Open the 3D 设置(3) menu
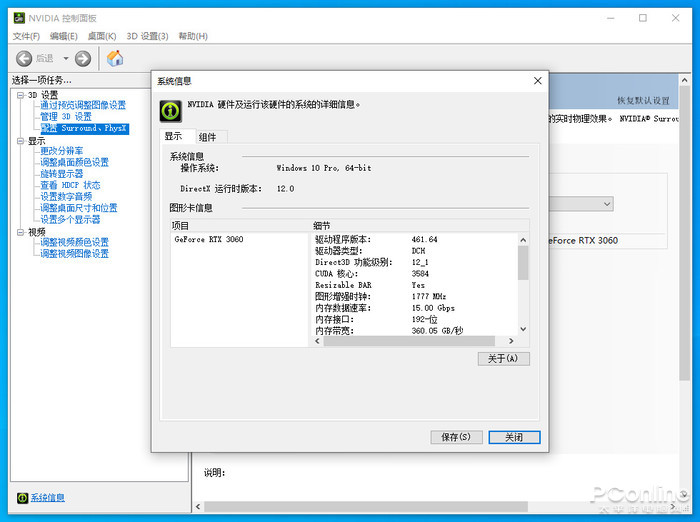This screenshot has width=700, height=522. click(x=147, y=36)
